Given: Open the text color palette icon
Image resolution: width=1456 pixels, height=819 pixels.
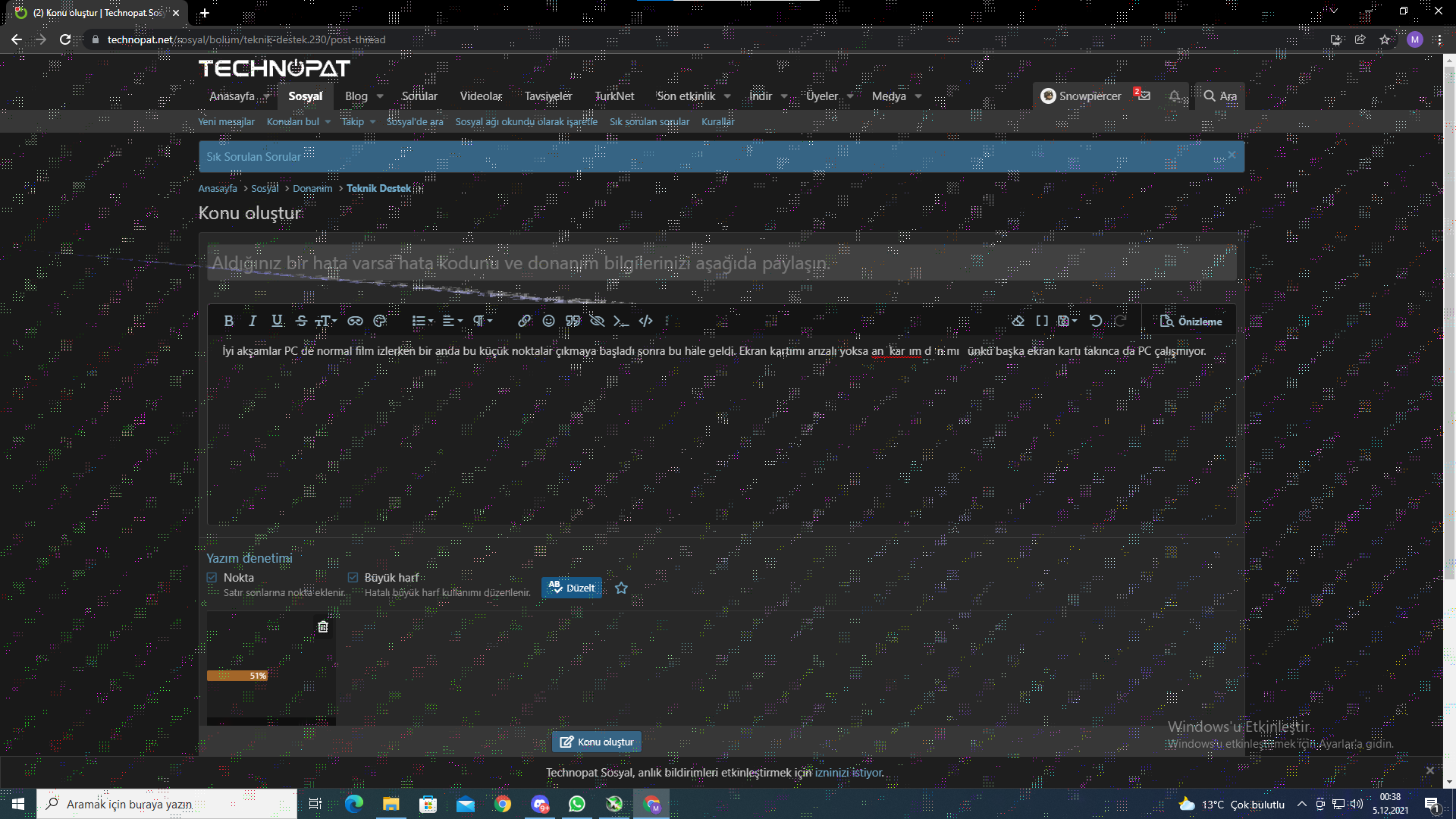Looking at the screenshot, I should click(380, 321).
